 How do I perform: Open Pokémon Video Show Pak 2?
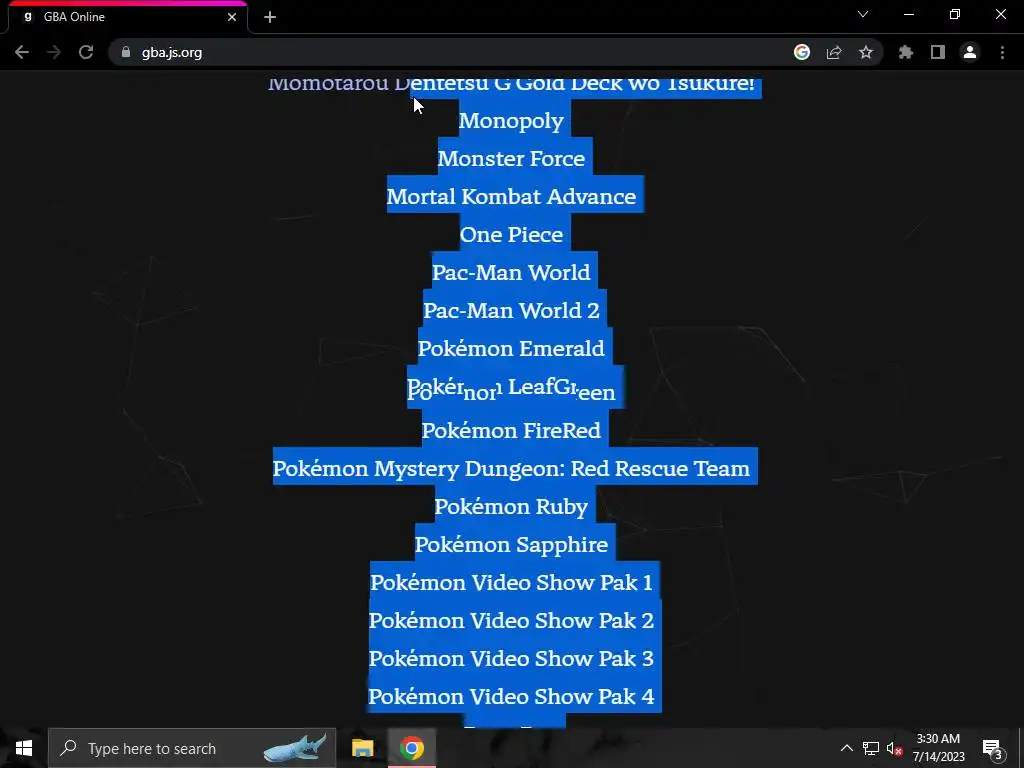coord(511,620)
